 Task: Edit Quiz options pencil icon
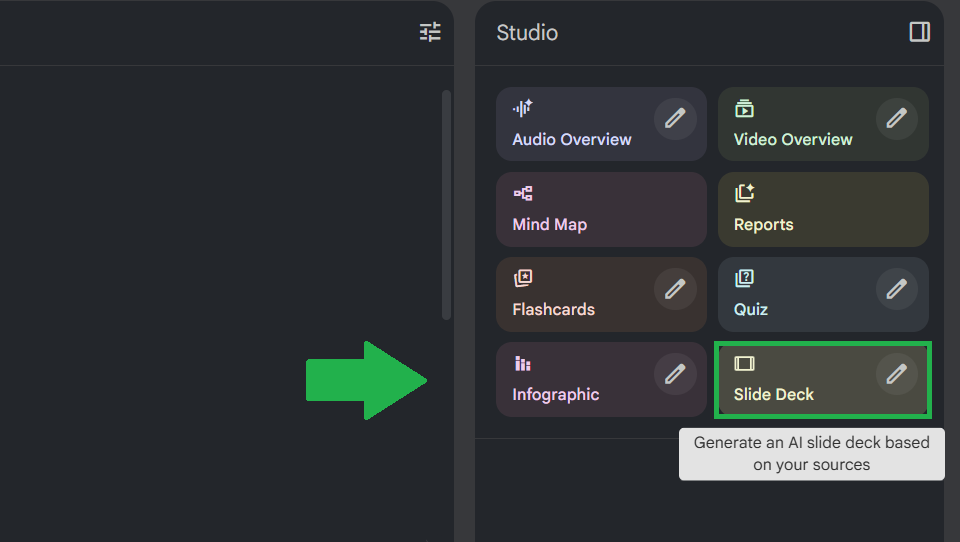[x=897, y=289]
